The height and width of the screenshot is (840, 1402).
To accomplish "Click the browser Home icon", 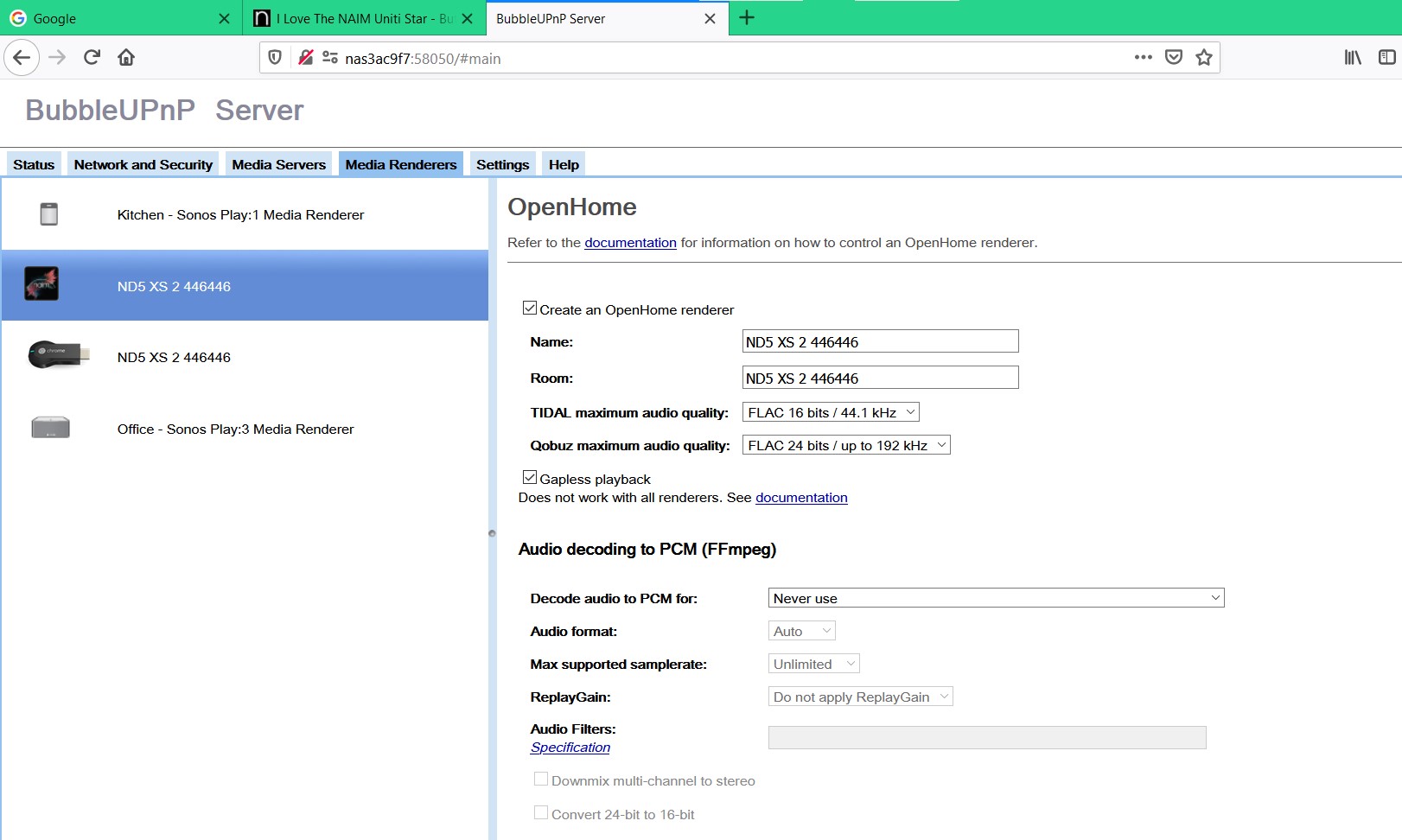I will [x=126, y=58].
